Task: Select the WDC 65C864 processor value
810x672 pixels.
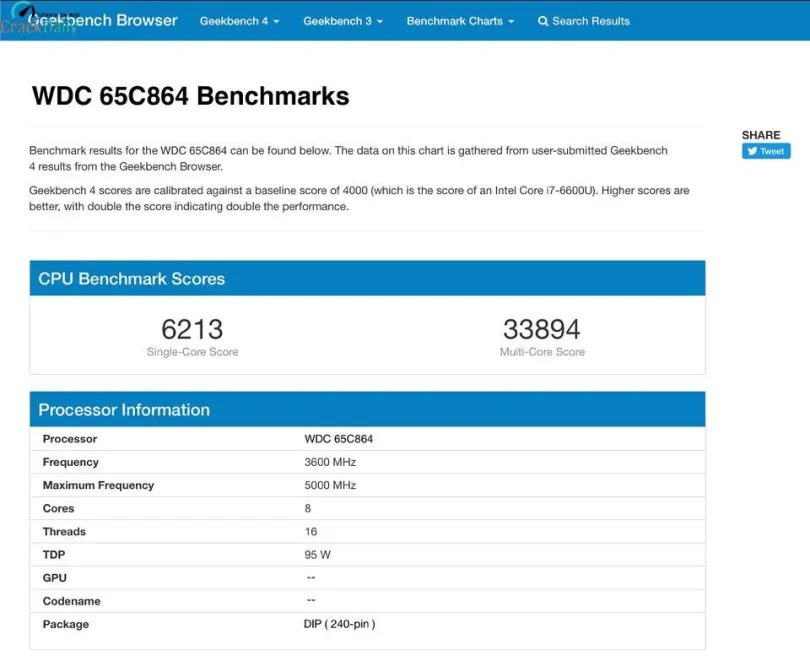Action: point(338,439)
